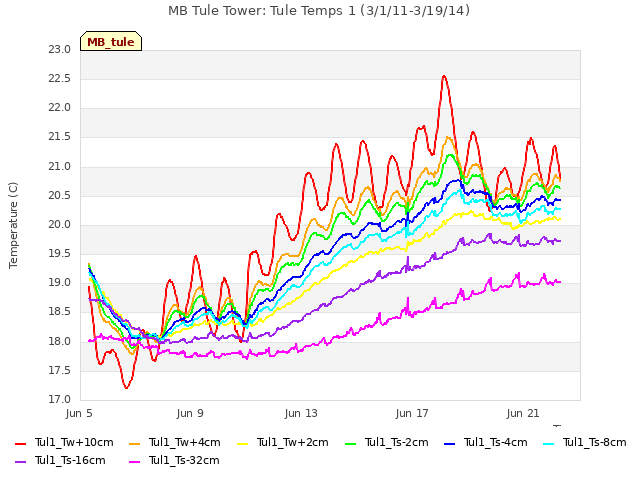Click the green Tul1_Ts-2cm legend swatch
The height and width of the screenshot is (480, 640).
point(350,444)
